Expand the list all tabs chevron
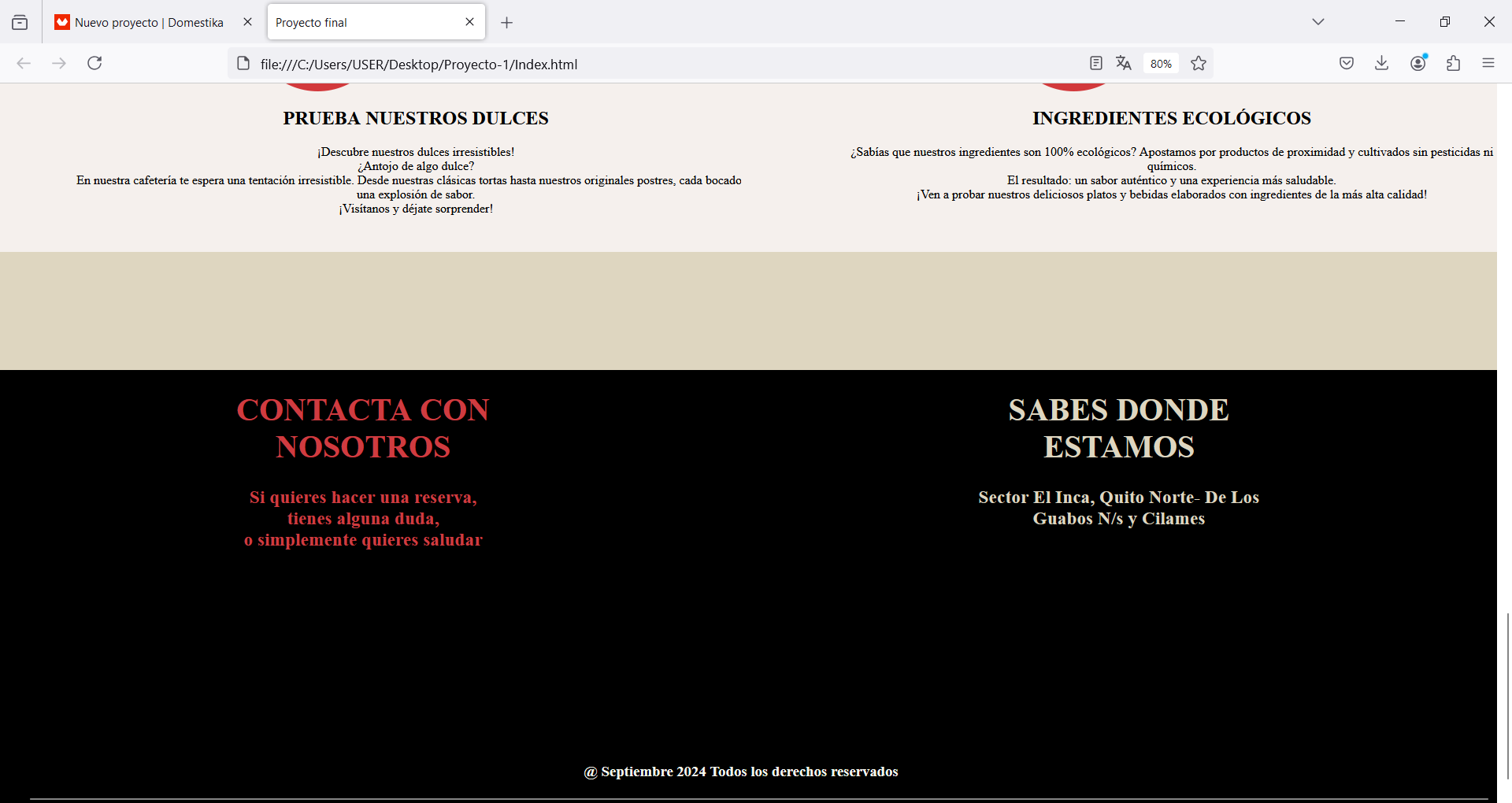The height and width of the screenshot is (803, 1512). coord(1318,22)
